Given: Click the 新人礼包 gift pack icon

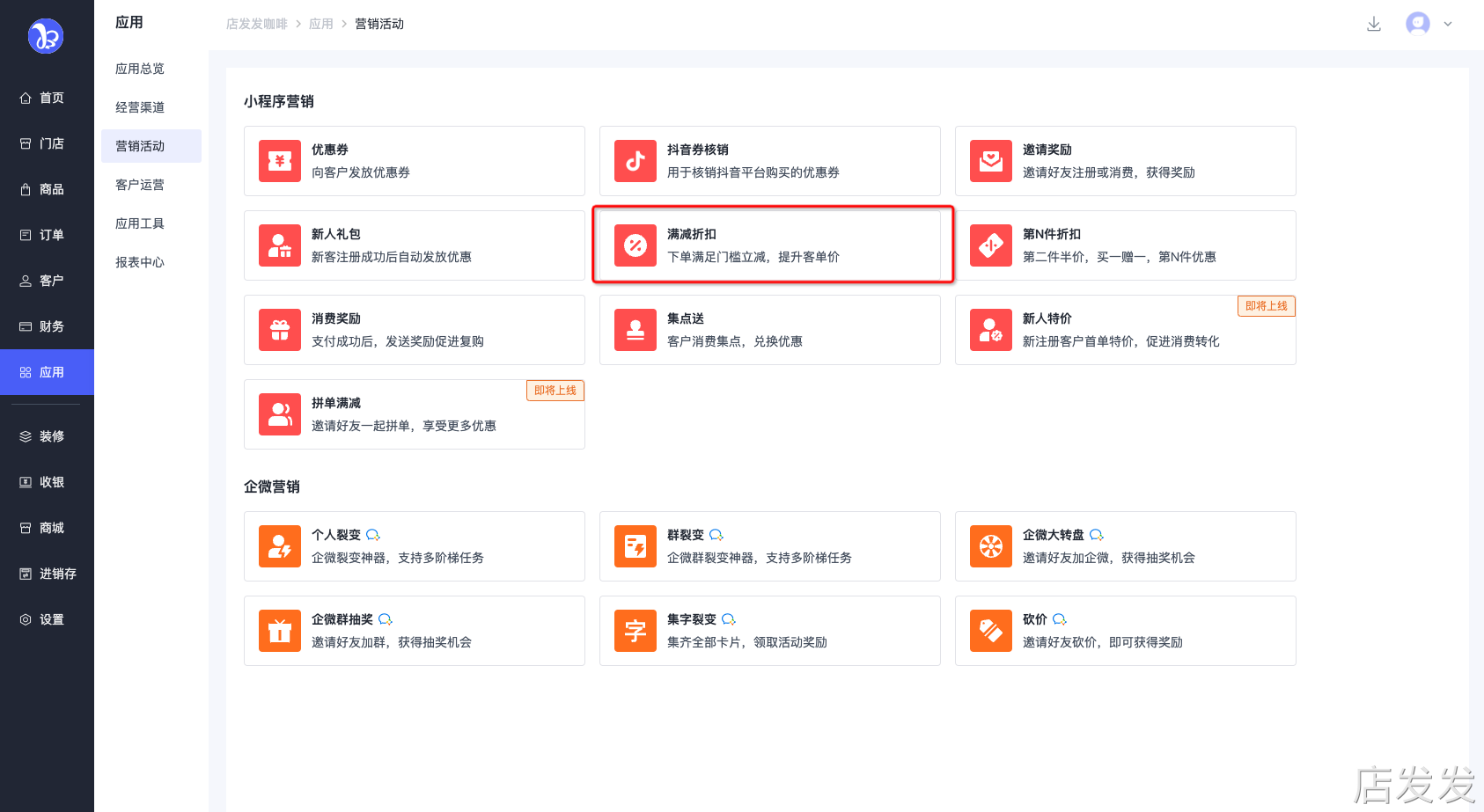Looking at the screenshot, I should [x=280, y=245].
